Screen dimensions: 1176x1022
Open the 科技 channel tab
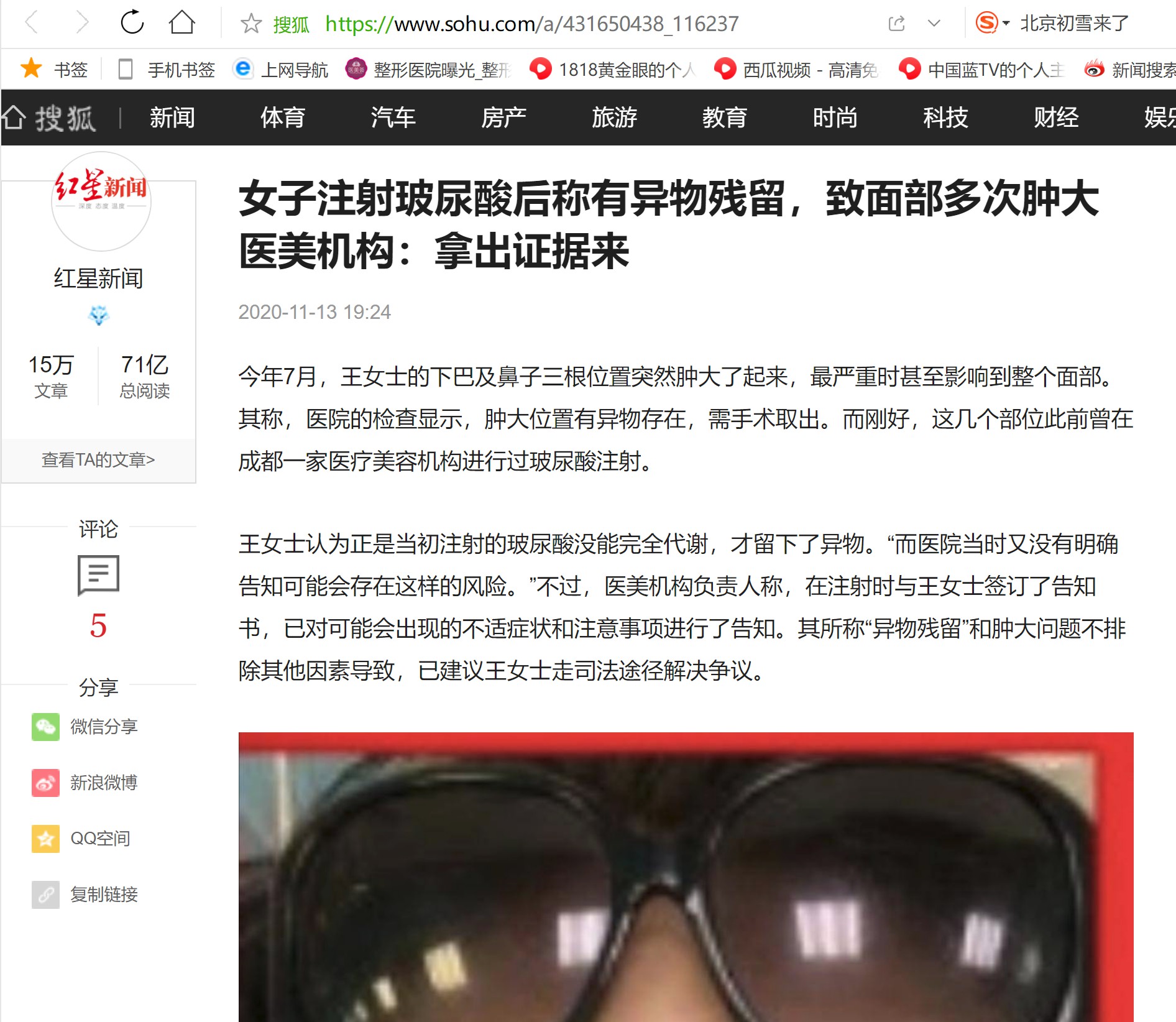[x=946, y=117]
